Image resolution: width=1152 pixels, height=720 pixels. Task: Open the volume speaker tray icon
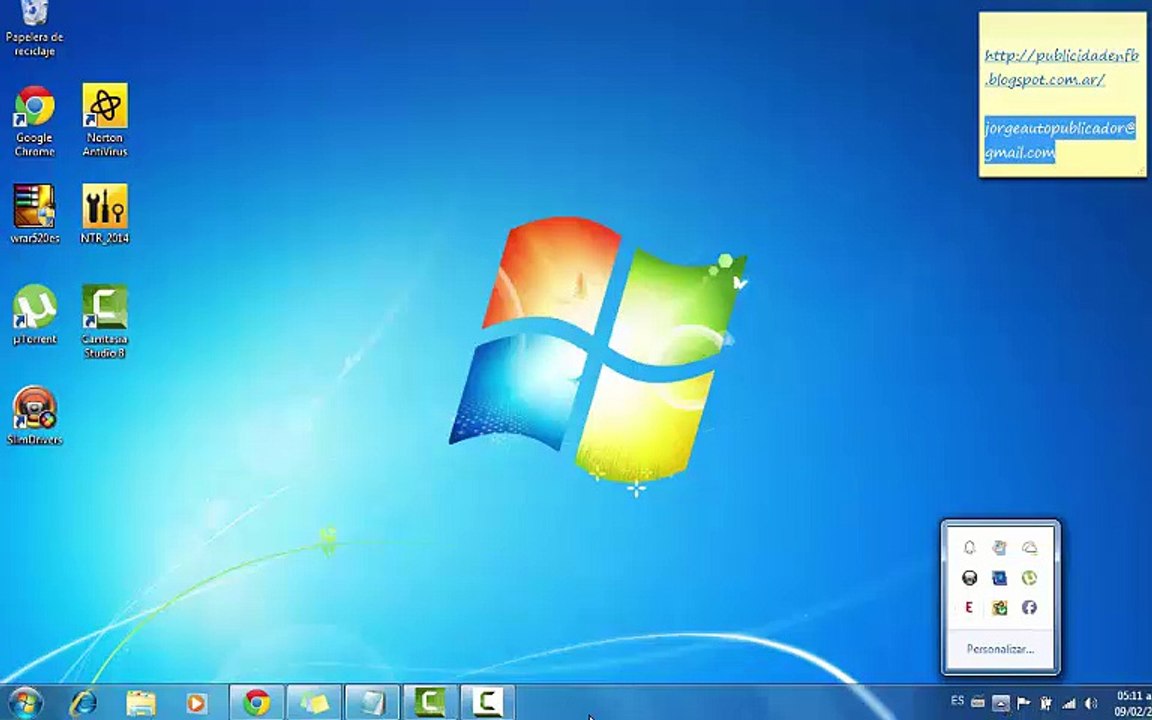[x=1091, y=704]
